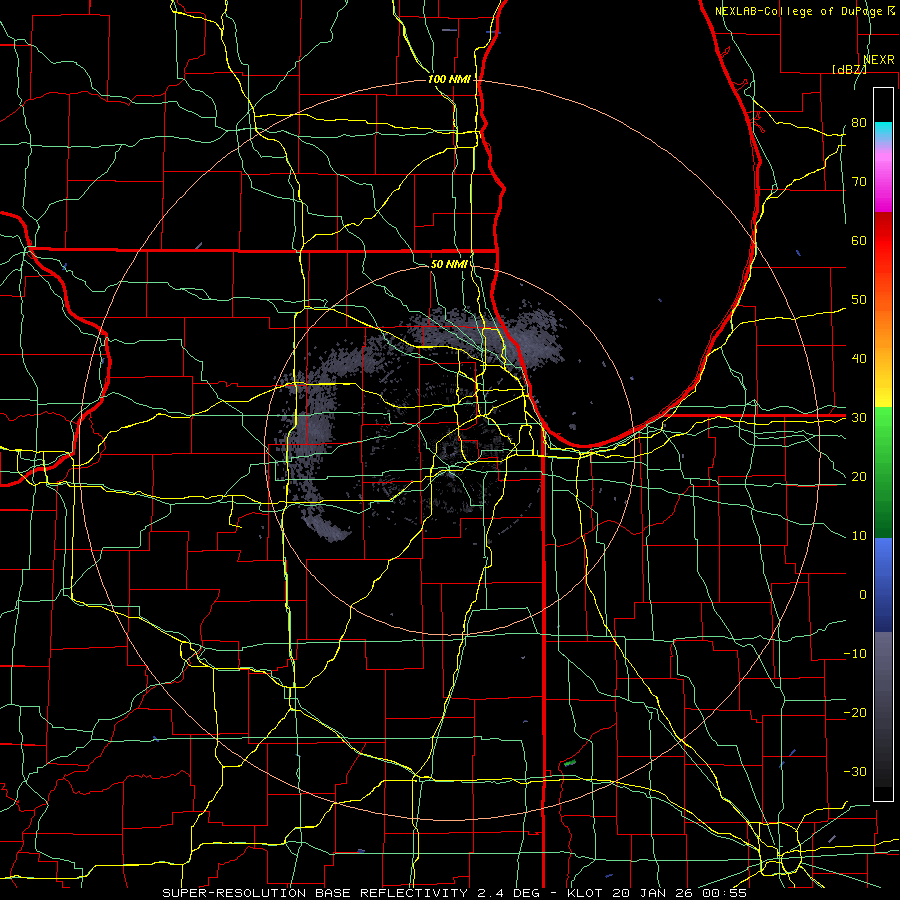Pick the blue segment of the color bar
Viewport: 900px width, 900px height.
[883, 584]
